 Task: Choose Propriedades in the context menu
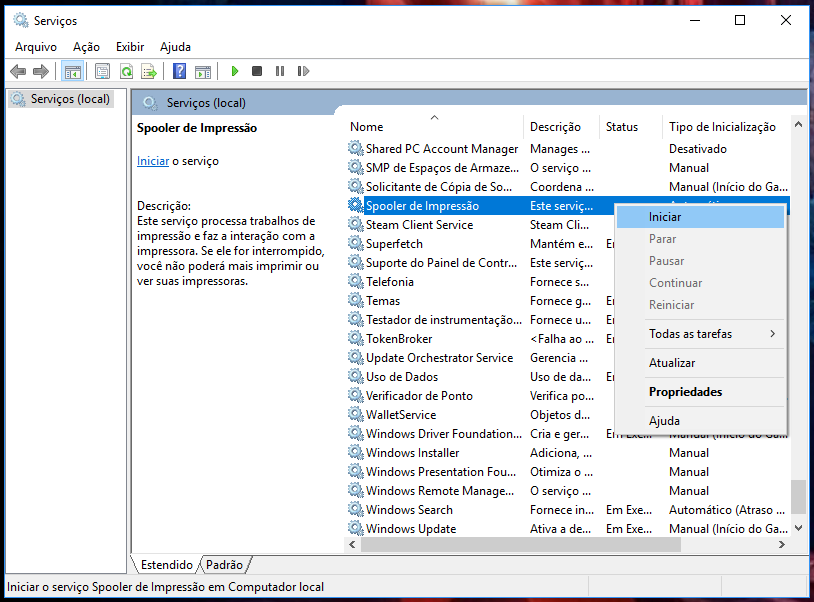700,392
